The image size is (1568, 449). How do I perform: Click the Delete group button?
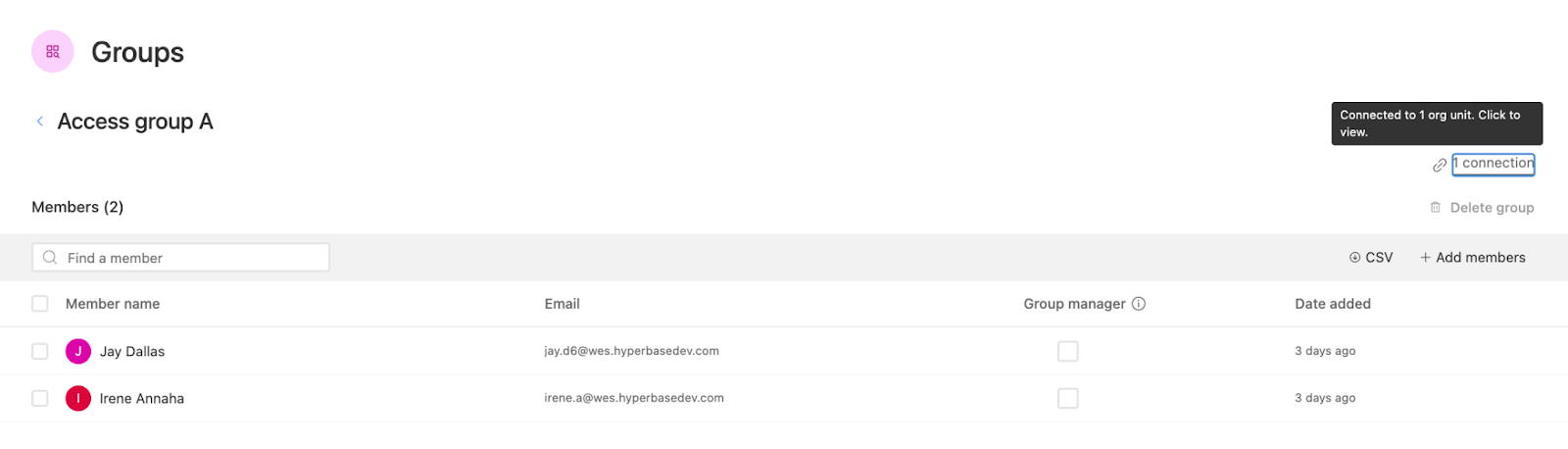tap(1482, 208)
